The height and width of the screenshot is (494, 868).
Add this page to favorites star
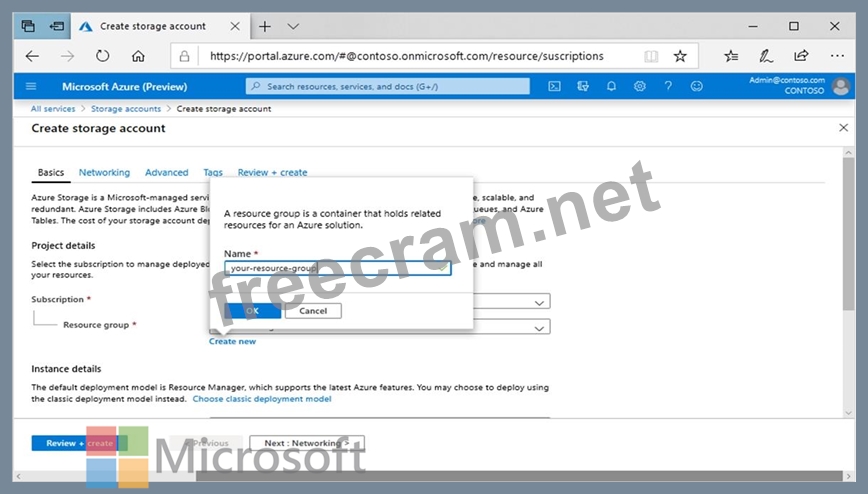[680, 56]
